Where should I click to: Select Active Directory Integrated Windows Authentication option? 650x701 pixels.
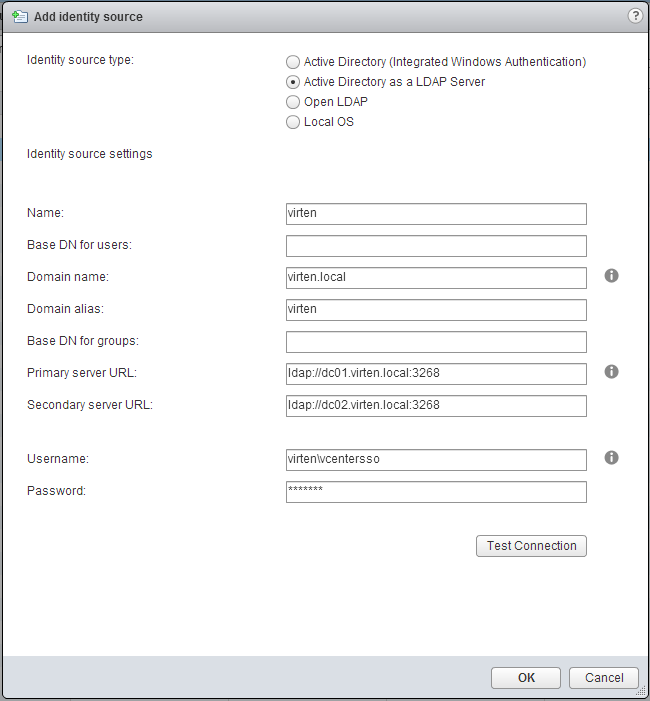[293, 62]
